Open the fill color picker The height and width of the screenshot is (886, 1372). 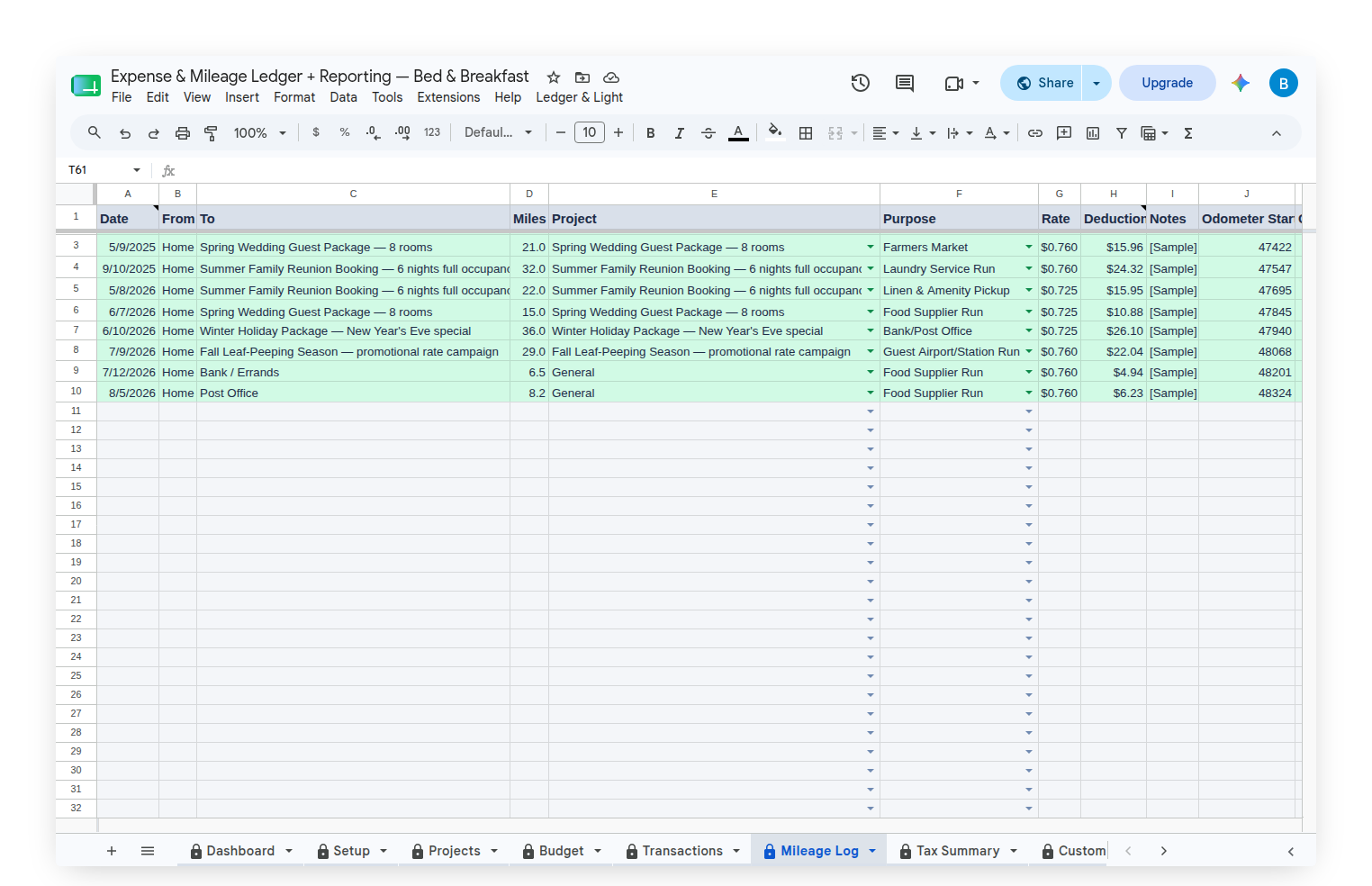coord(774,132)
